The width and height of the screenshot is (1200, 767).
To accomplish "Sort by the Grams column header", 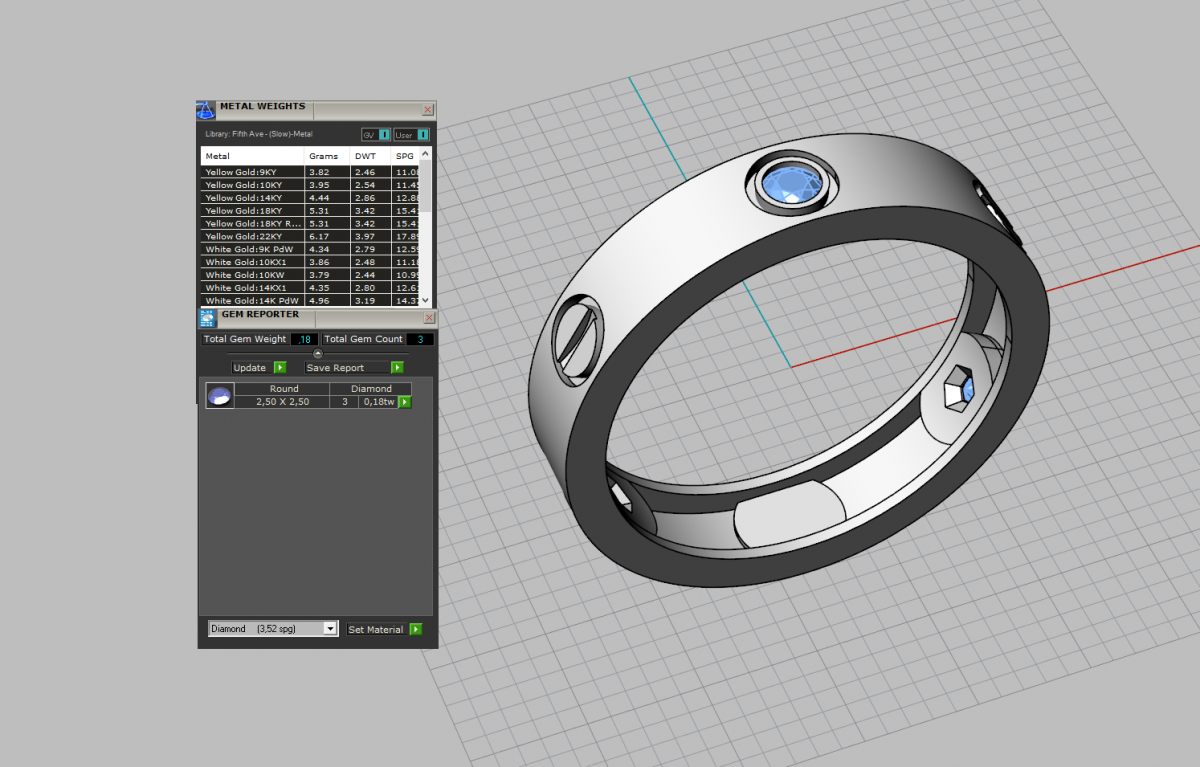I will pos(324,156).
